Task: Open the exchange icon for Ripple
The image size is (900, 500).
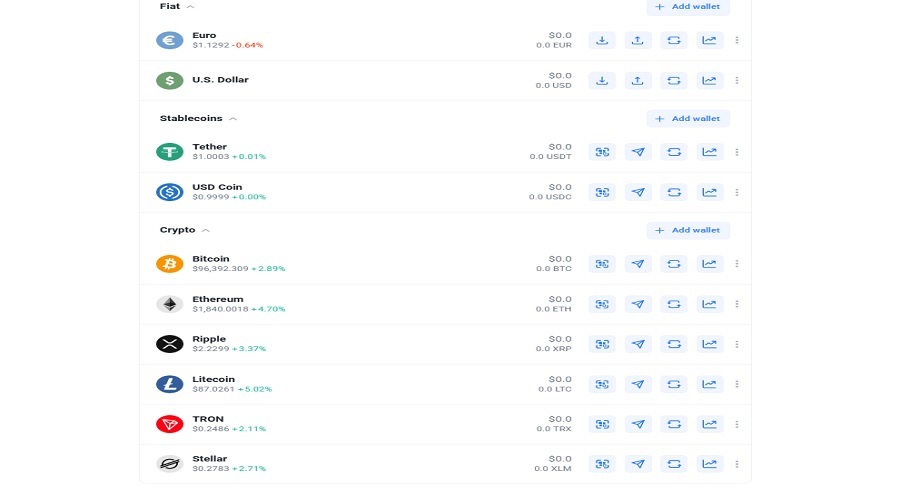Action: click(x=673, y=344)
